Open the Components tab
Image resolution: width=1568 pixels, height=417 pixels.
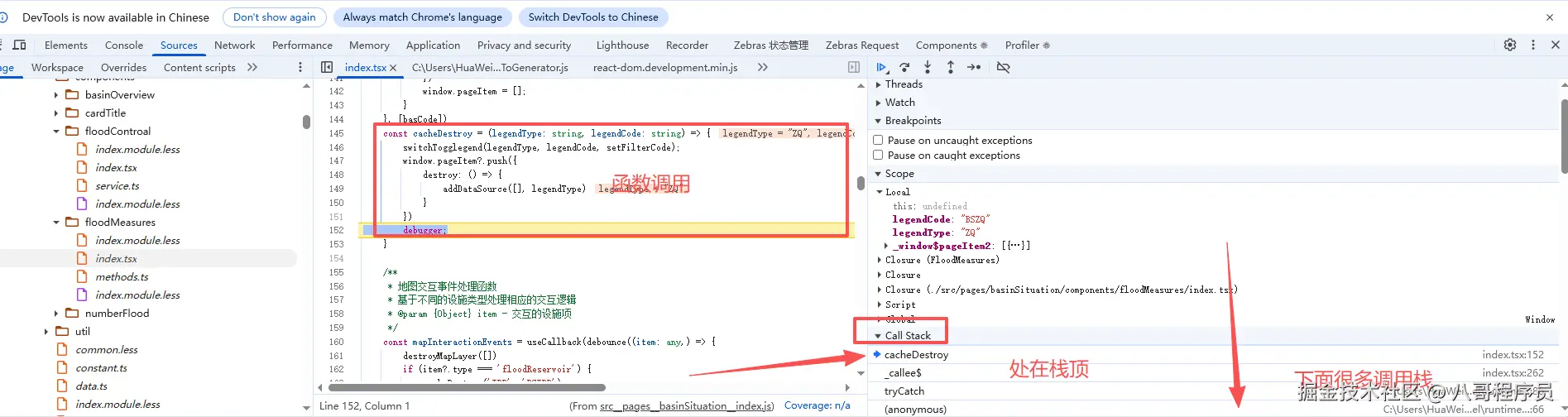click(951, 45)
